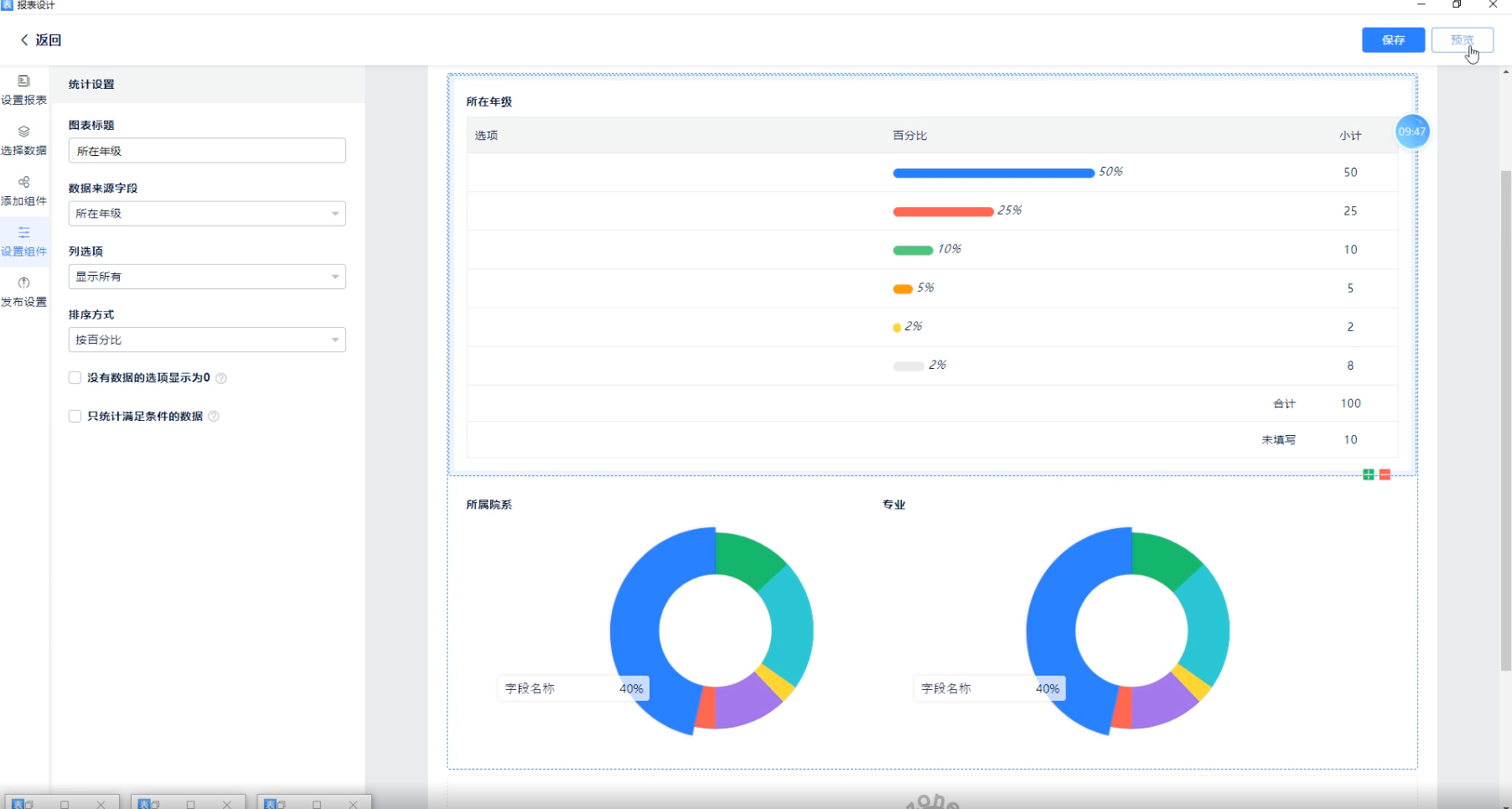Click the red remove-component minus icon
1512x809 pixels.
(1385, 475)
